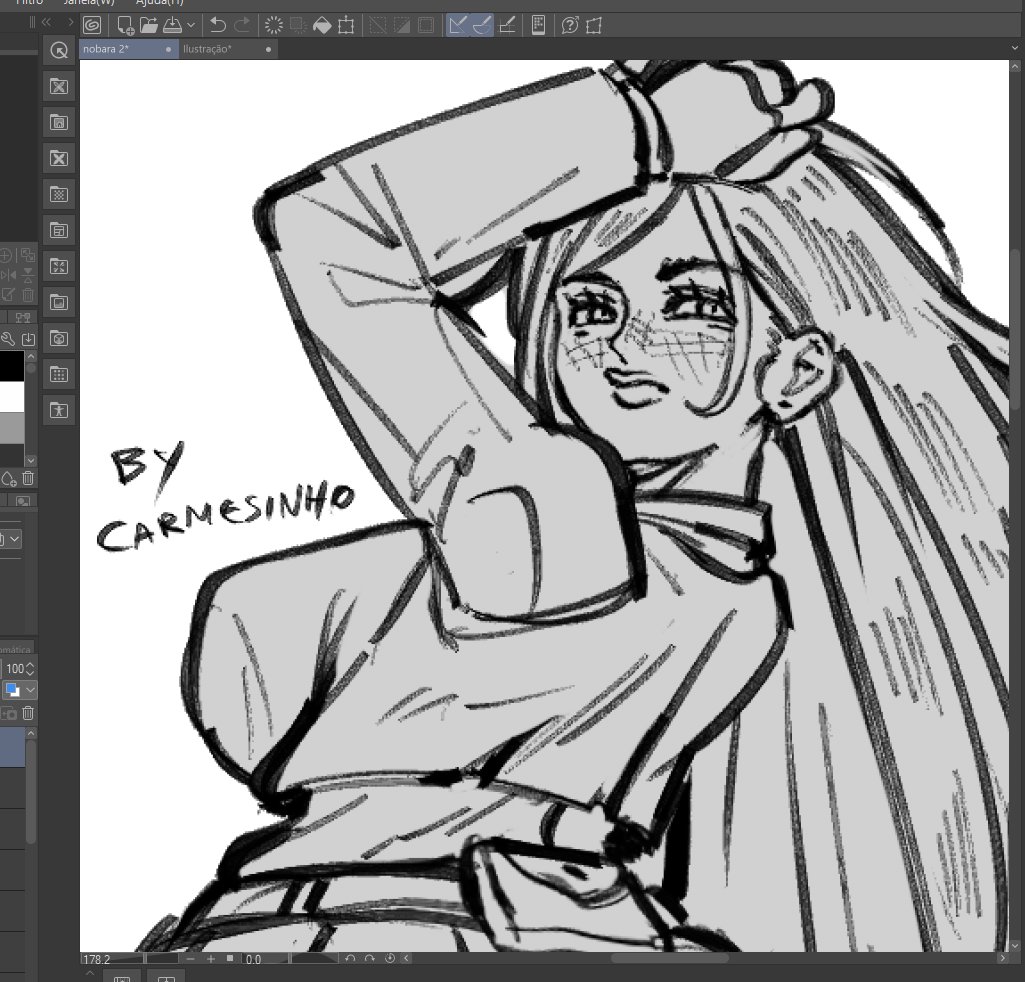Delete color using trash above photo icon

tap(28, 479)
